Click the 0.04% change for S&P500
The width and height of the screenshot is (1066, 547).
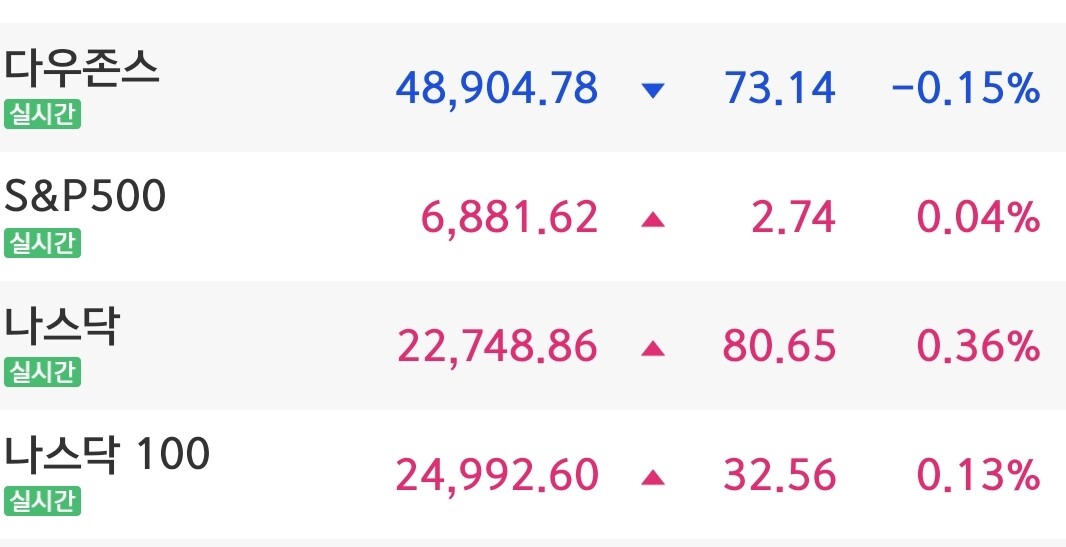click(979, 218)
